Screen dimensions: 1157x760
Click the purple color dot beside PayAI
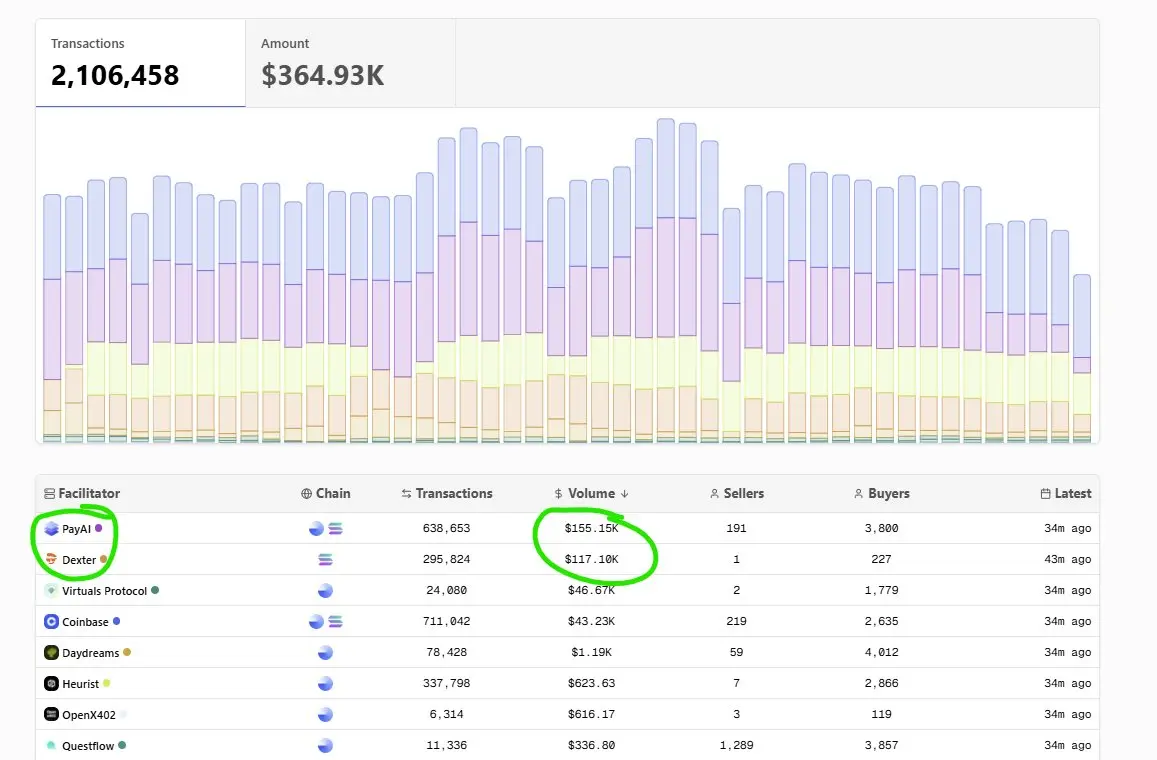[x=98, y=529]
